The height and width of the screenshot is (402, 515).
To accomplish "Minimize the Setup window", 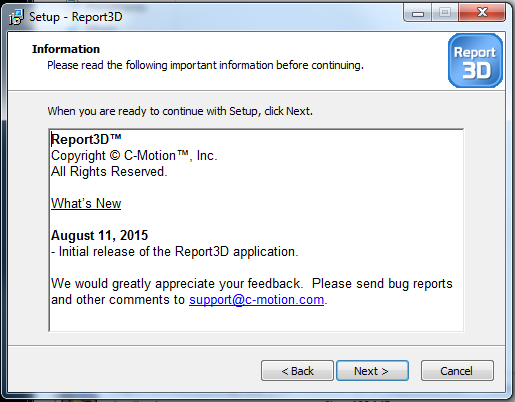I will point(417,14).
